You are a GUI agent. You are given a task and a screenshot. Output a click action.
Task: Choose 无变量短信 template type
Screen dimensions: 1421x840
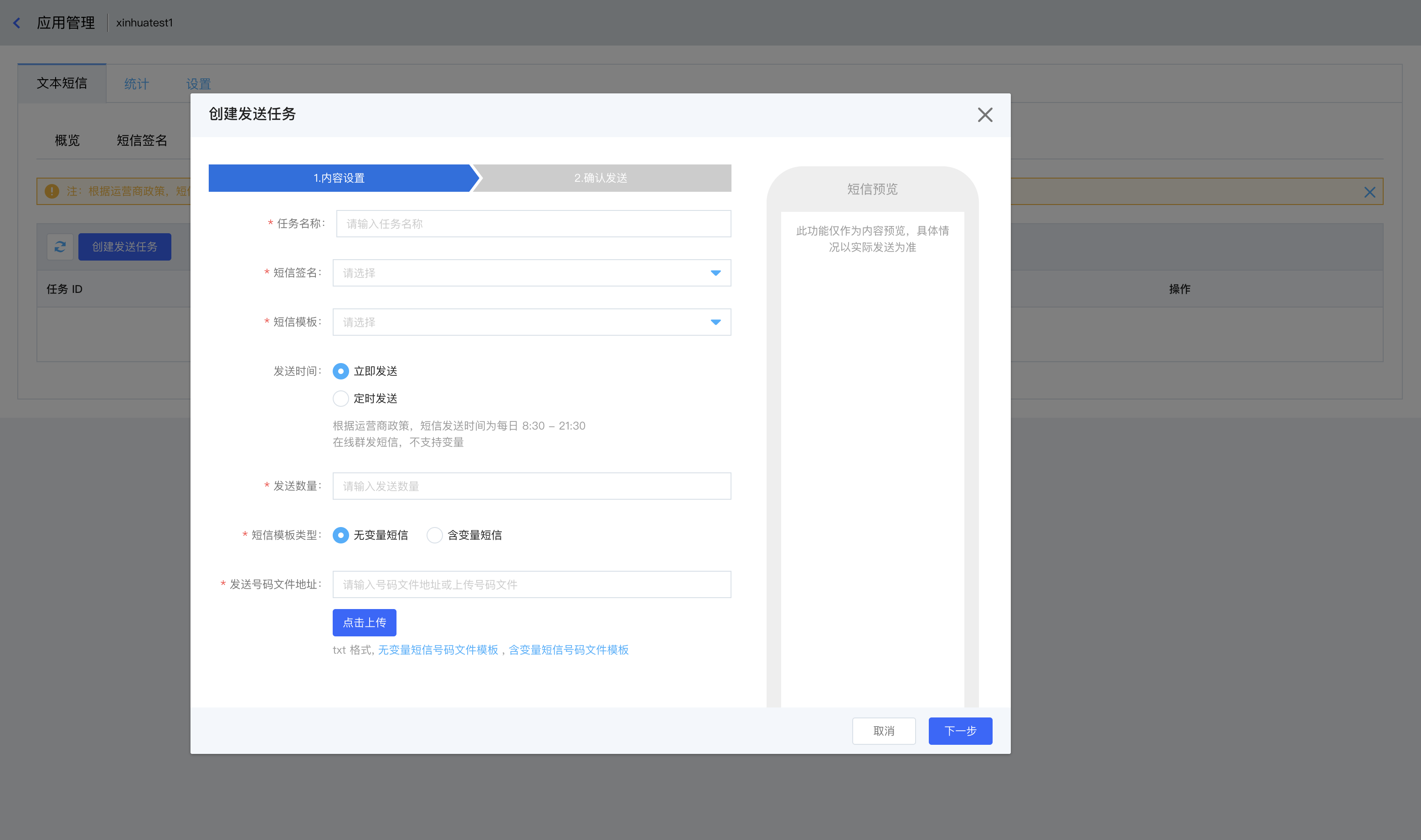pos(340,535)
